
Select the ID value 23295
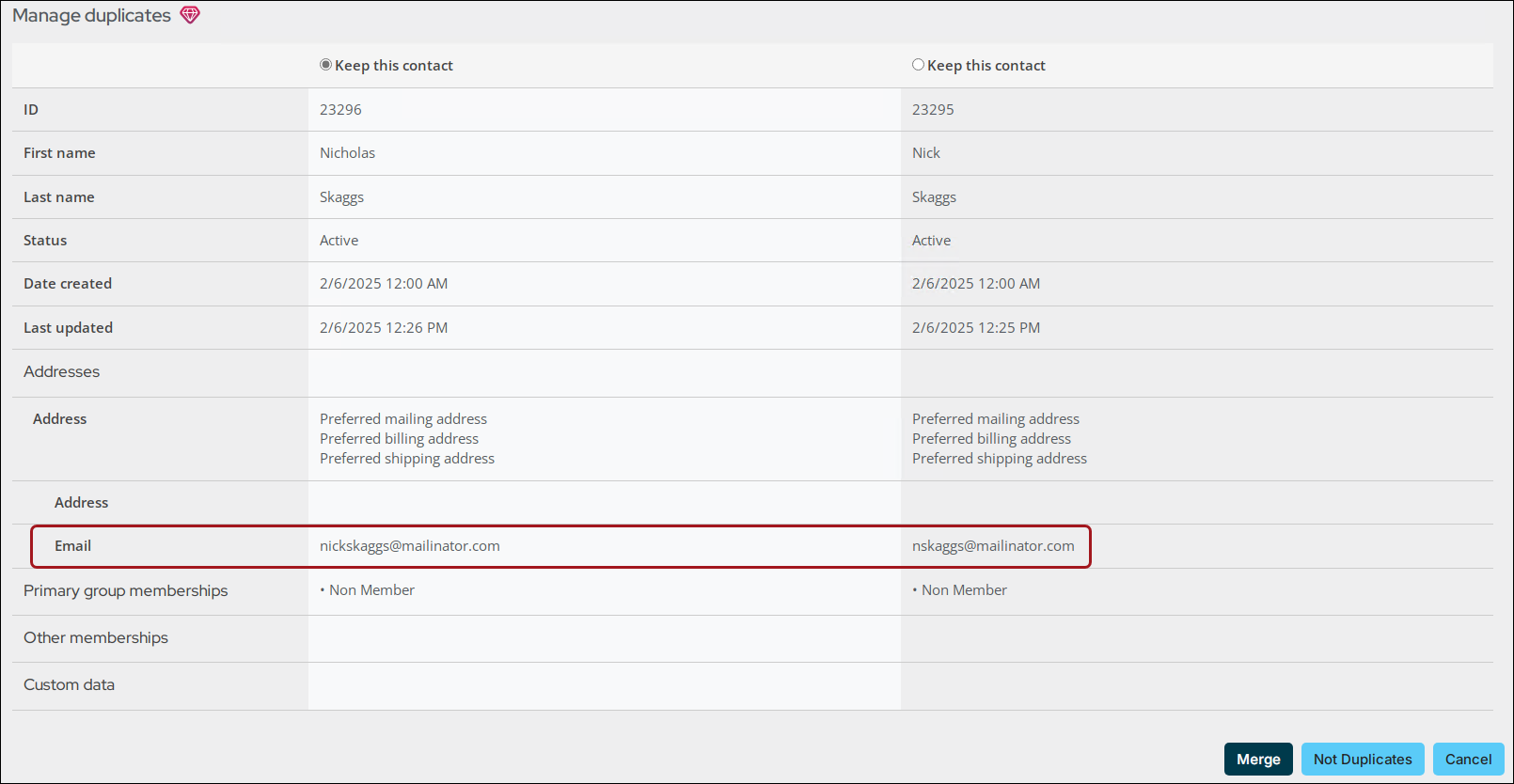932,110
